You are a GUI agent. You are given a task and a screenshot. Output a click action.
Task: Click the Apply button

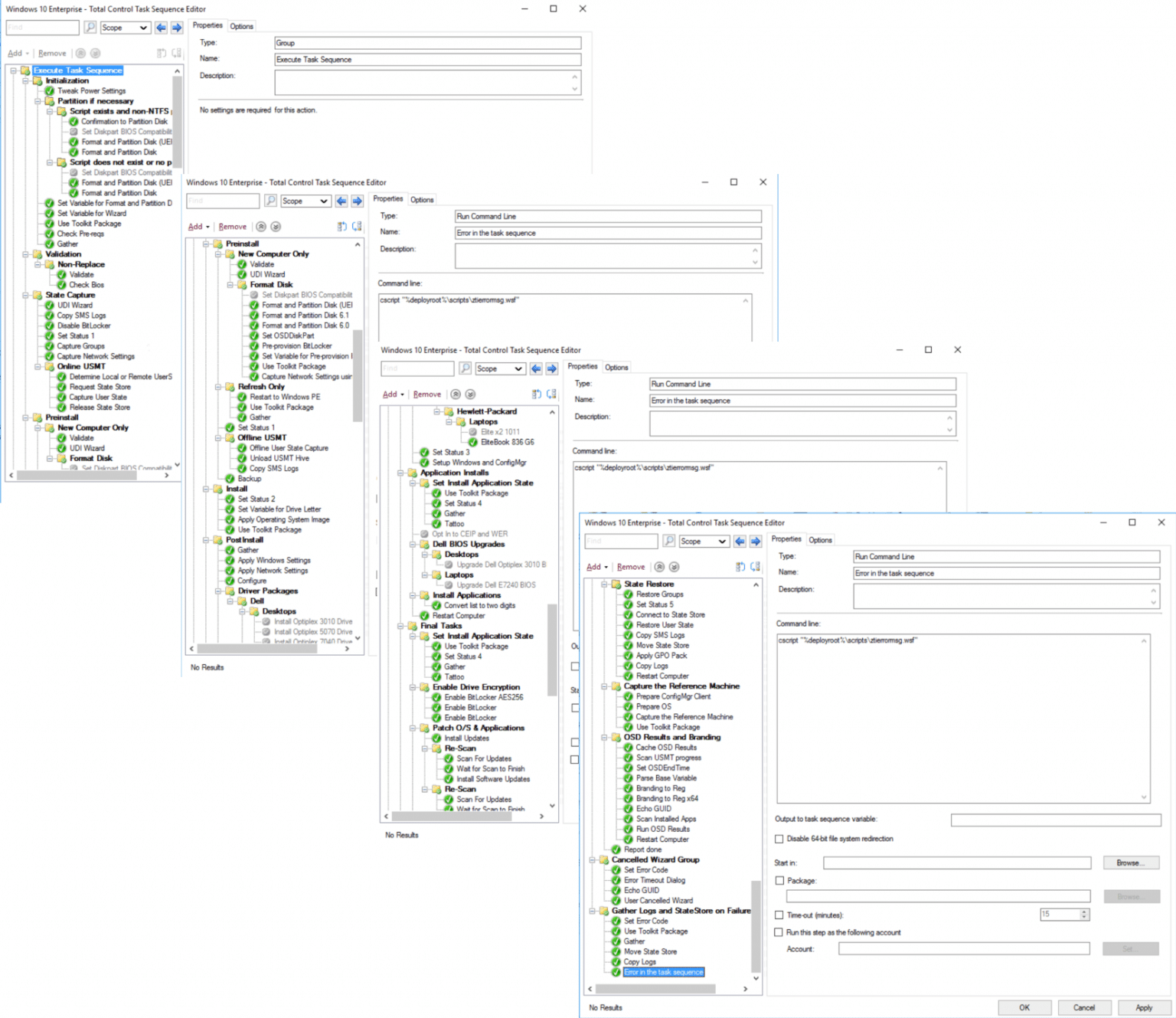[1143, 1007]
